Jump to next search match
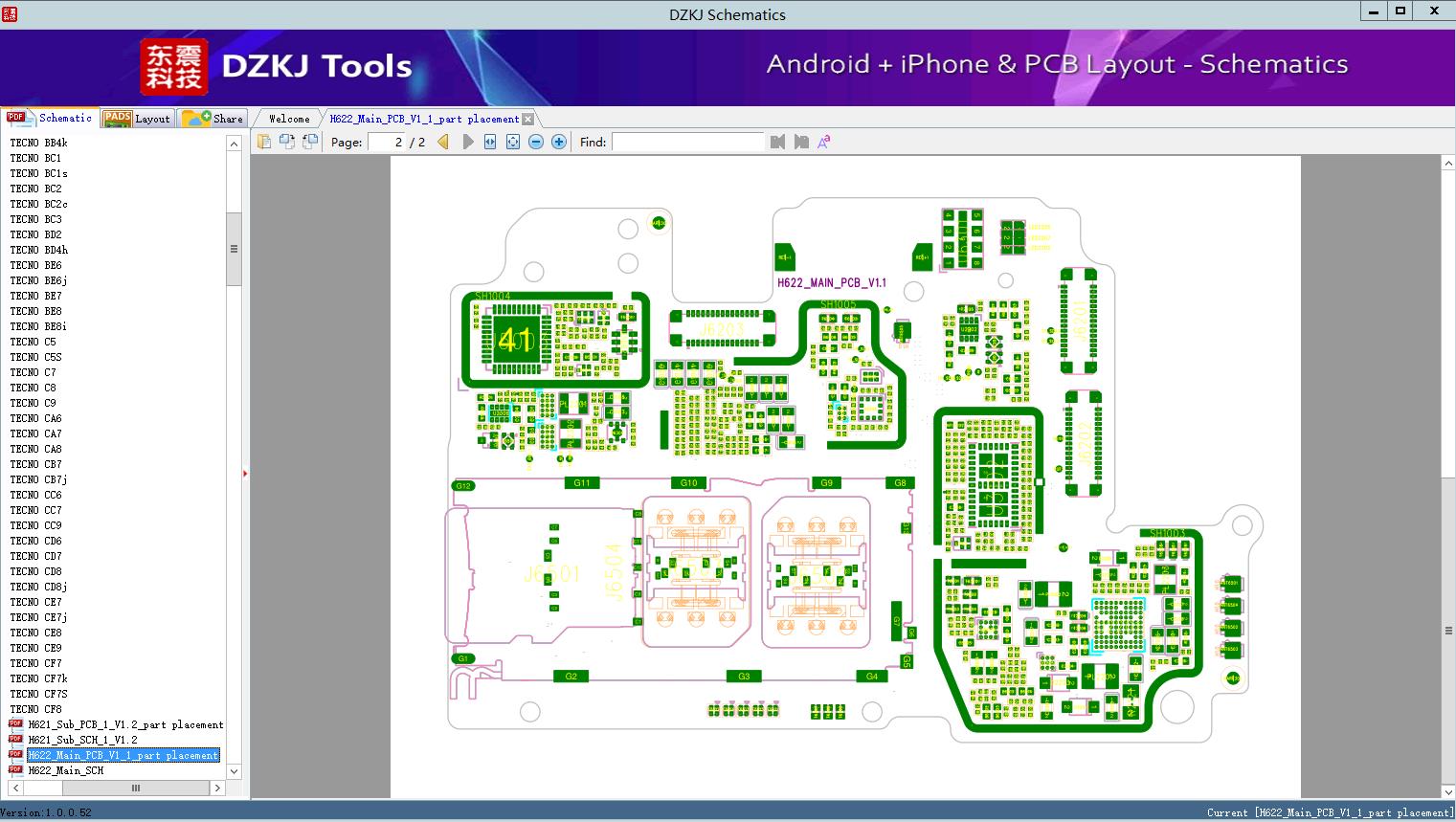This screenshot has width=1456, height=822. tap(802, 141)
